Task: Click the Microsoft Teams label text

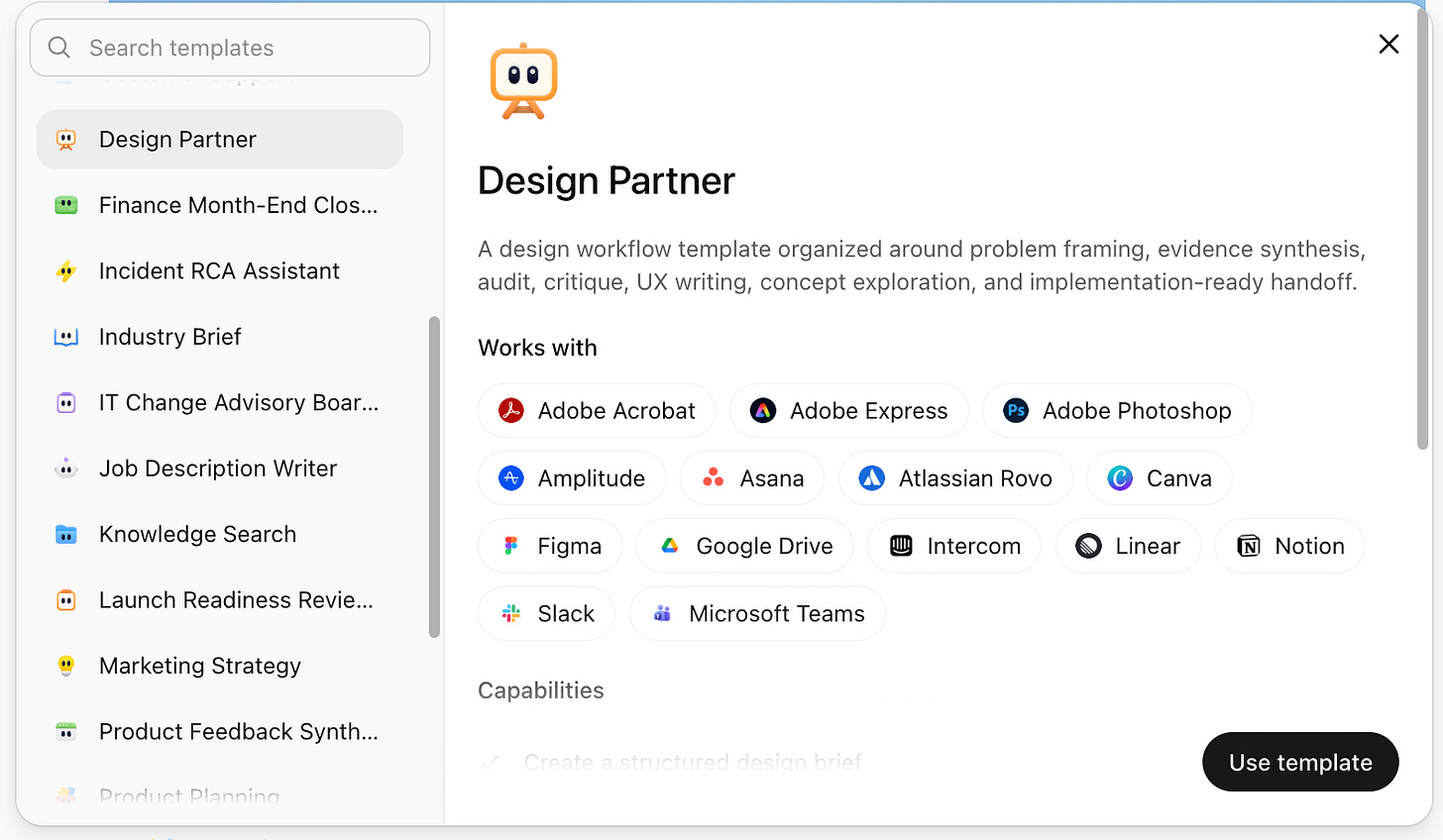Action: click(777, 614)
